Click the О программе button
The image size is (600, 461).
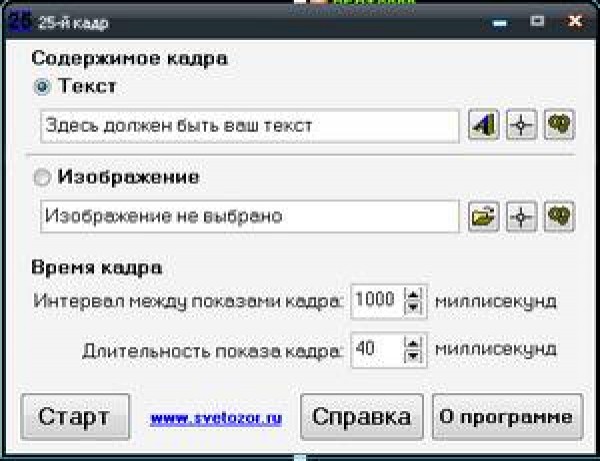tap(507, 416)
